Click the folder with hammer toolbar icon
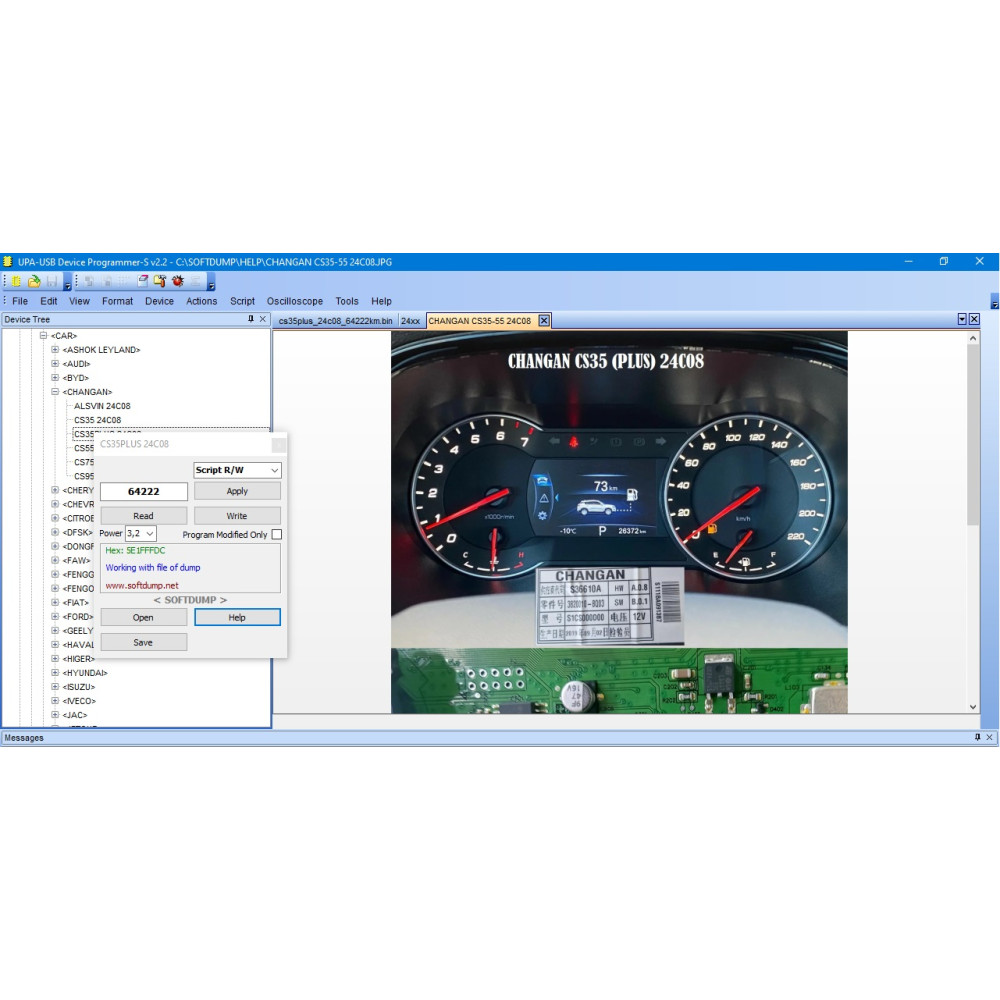Image resolution: width=1000 pixels, height=1000 pixels. 159,281
